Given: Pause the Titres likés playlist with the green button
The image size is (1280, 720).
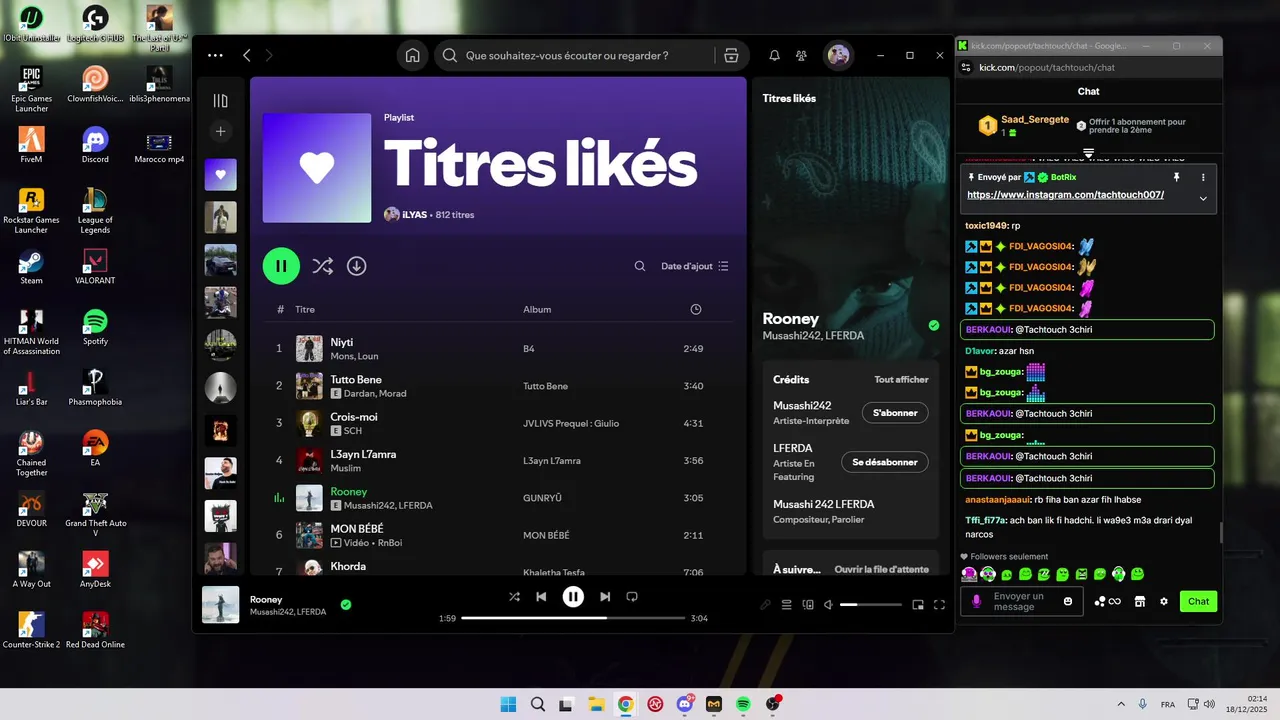Looking at the screenshot, I should coord(281,266).
